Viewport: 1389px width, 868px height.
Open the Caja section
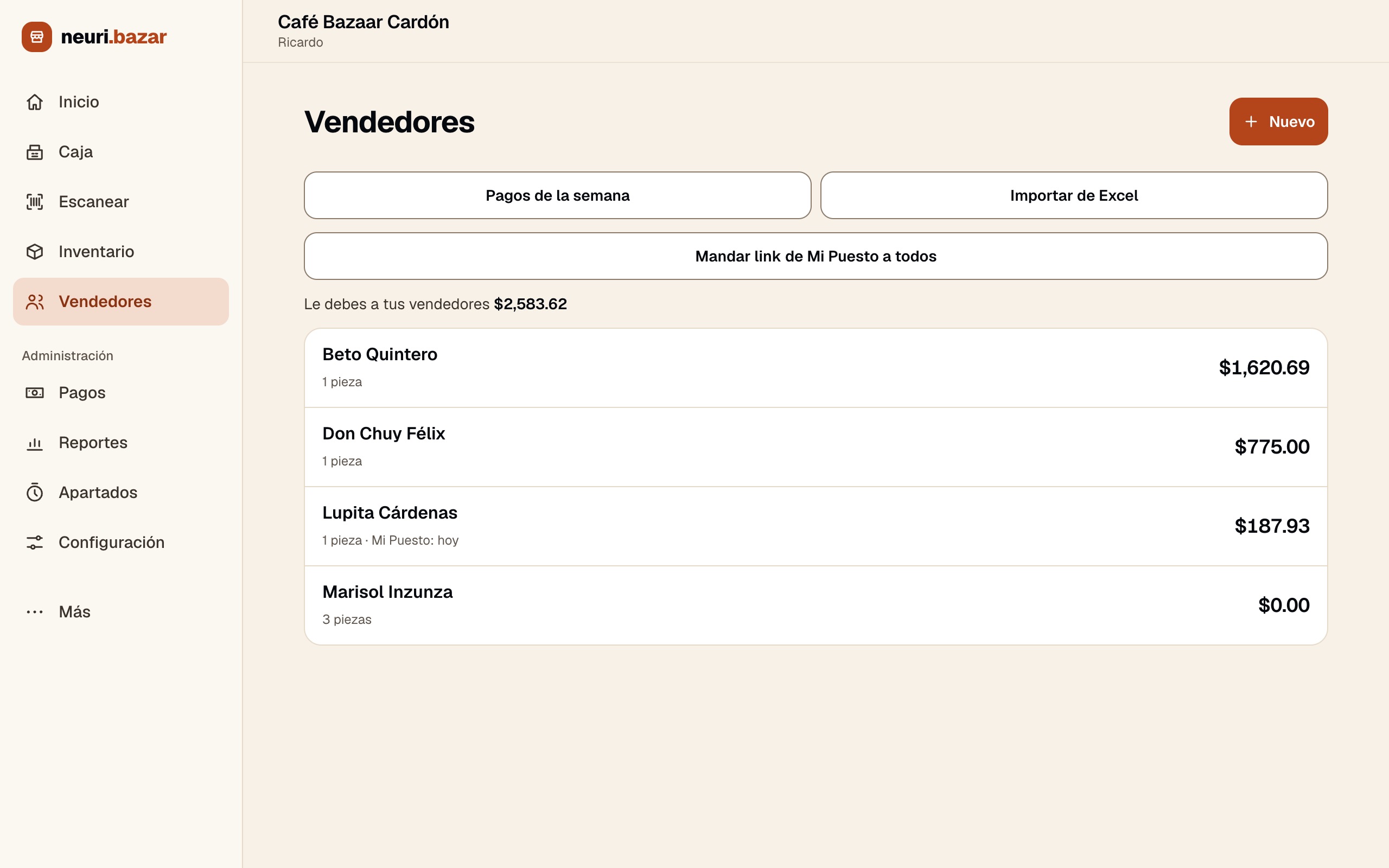coord(120,151)
